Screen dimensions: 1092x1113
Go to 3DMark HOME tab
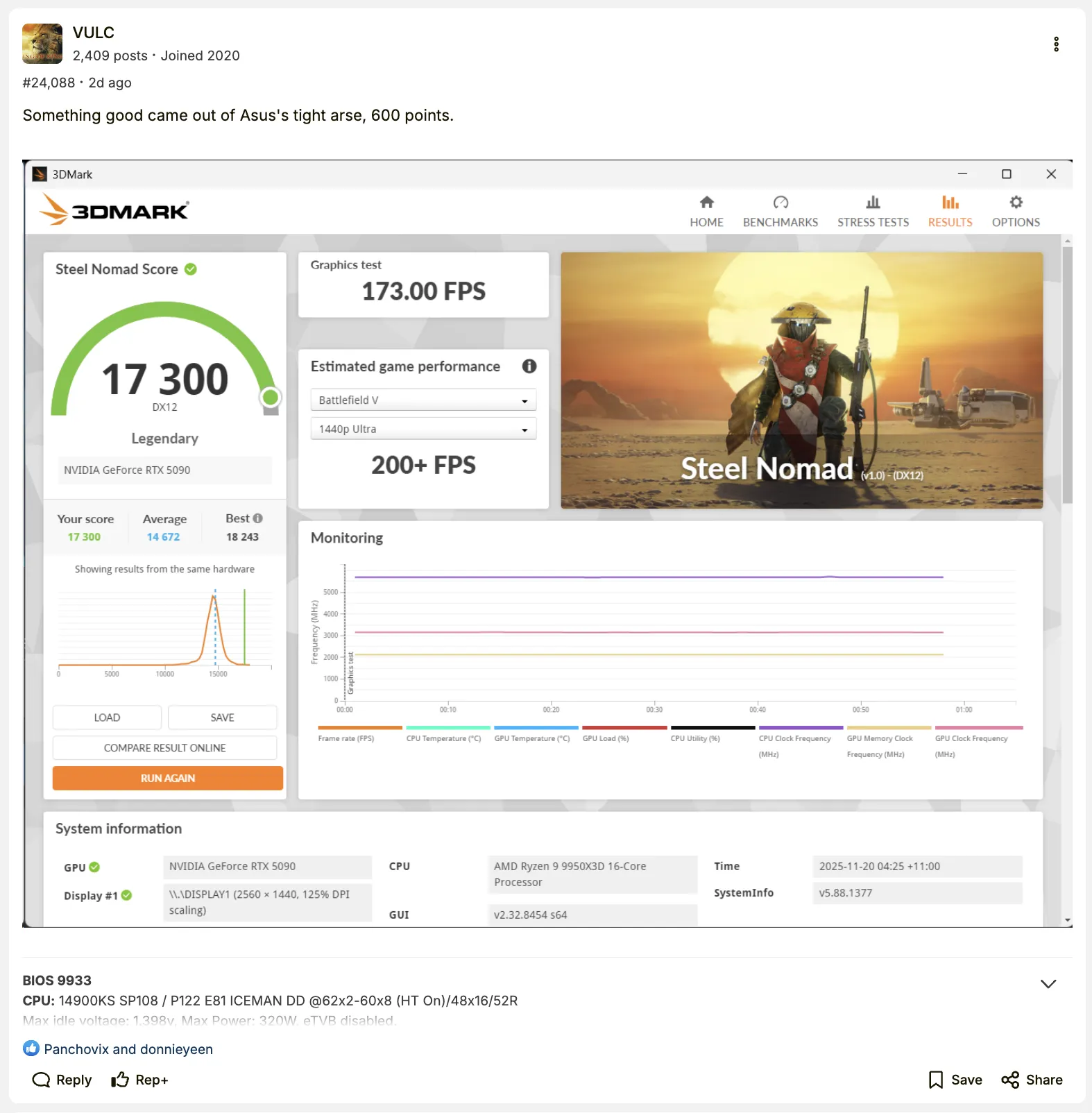pos(706,212)
